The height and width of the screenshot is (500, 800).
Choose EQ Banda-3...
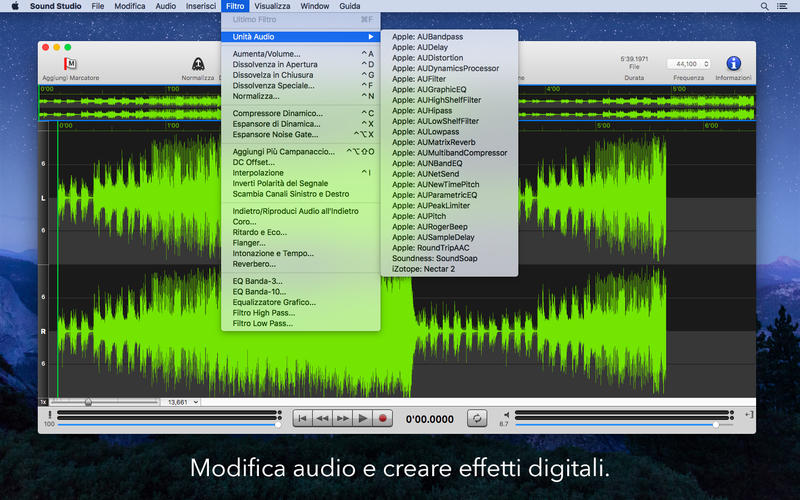(x=301, y=281)
